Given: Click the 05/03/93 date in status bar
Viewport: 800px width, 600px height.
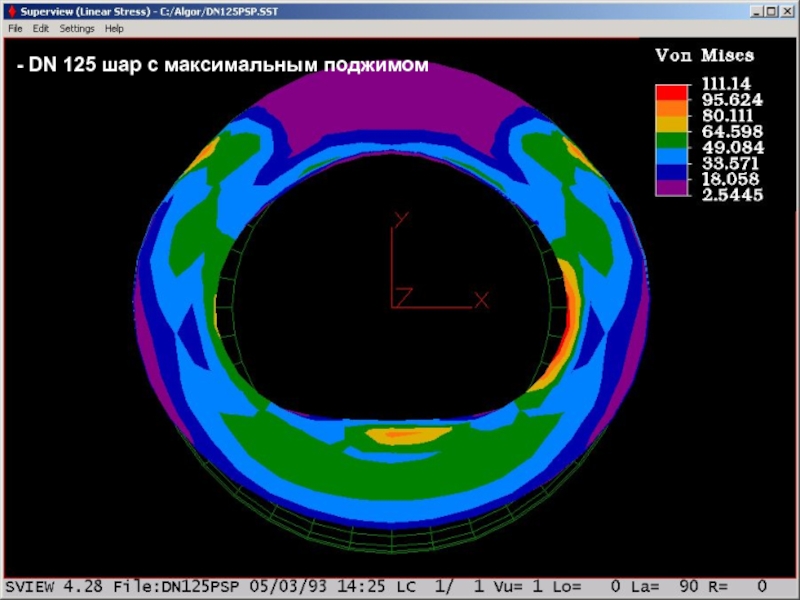Looking at the screenshot, I should (x=288, y=587).
